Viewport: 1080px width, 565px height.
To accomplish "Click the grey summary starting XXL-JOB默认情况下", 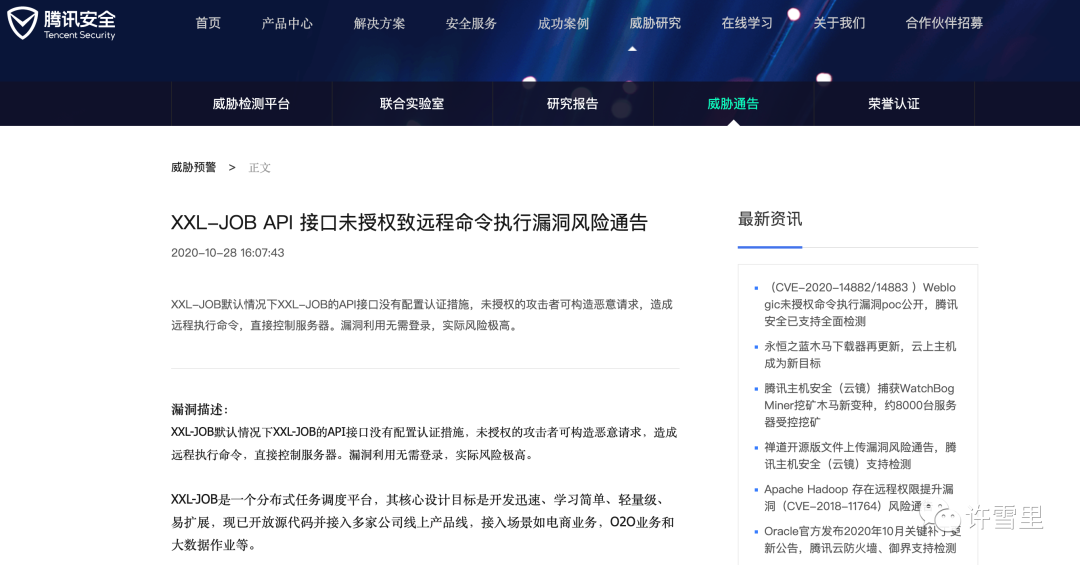I will pyautogui.click(x=422, y=315).
